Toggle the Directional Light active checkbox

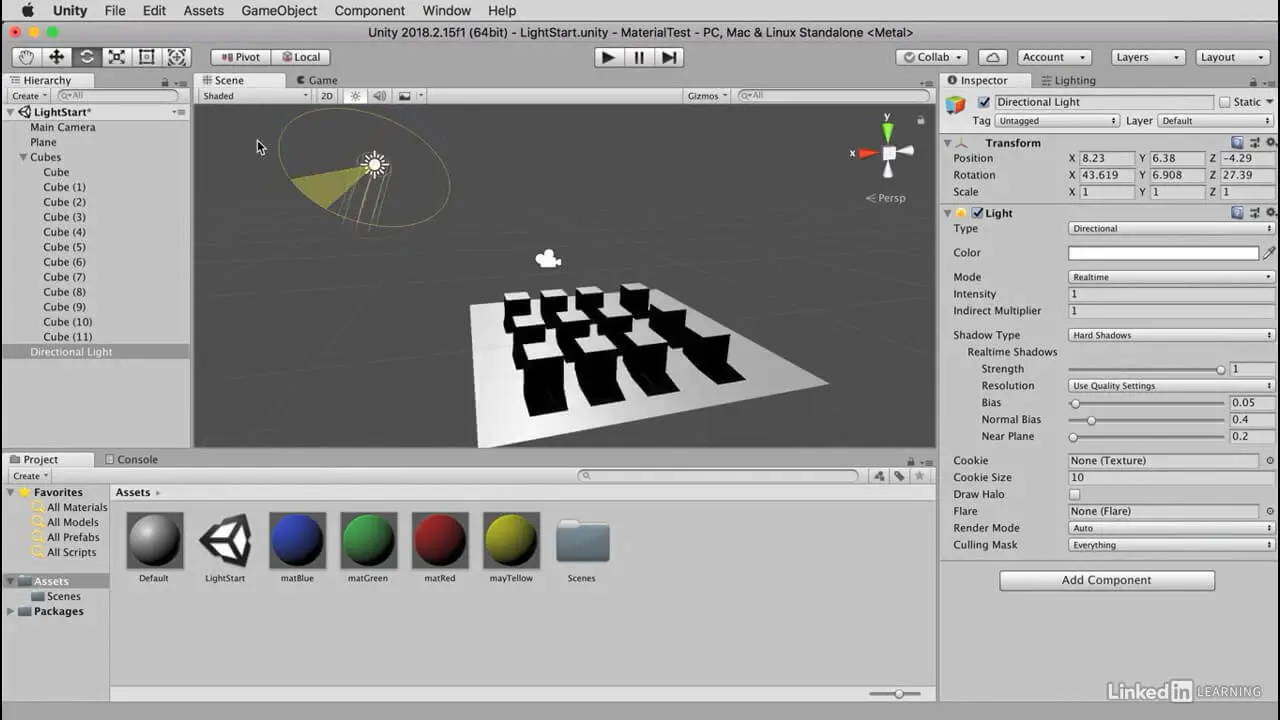984,102
